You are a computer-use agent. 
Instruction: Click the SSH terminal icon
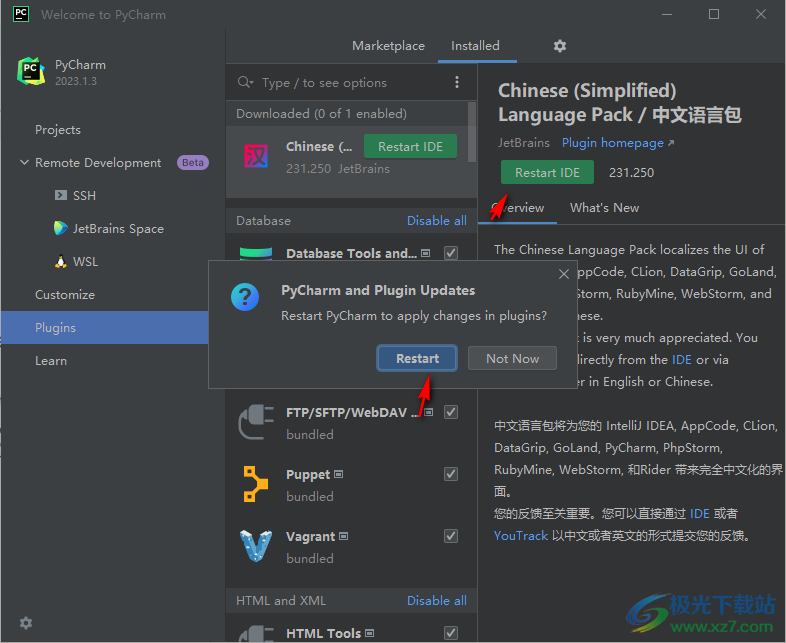coord(61,195)
